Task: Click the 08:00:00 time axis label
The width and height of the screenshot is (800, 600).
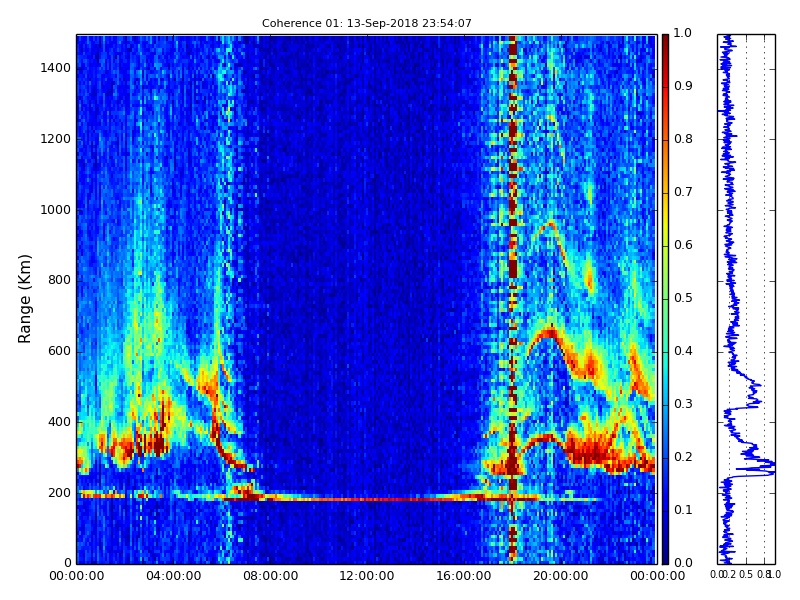Action: point(270,576)
